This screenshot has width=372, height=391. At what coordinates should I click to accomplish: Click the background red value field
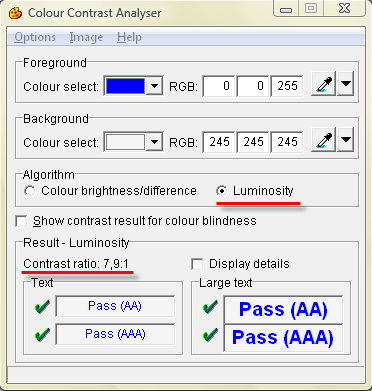[x=219, y=142]
